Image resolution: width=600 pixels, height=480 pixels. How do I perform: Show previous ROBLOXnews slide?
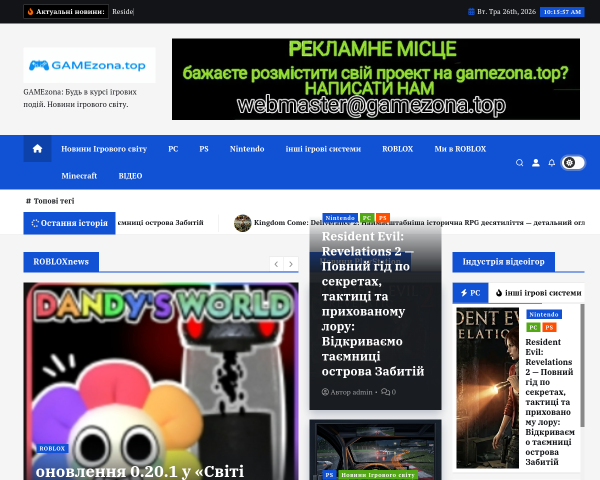coord(276,264)
